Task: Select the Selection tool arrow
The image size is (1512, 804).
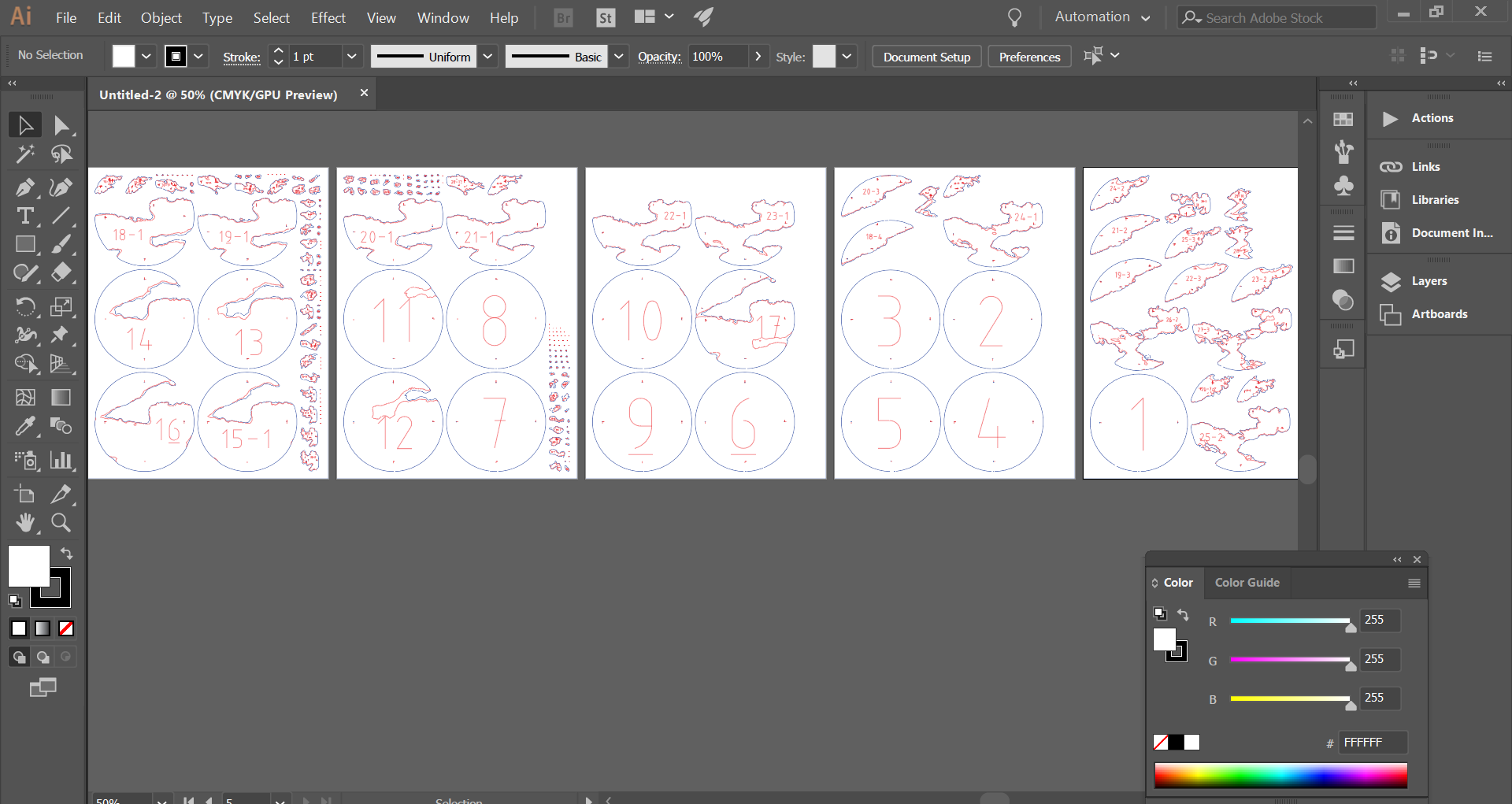Action: tap(25, 125)
